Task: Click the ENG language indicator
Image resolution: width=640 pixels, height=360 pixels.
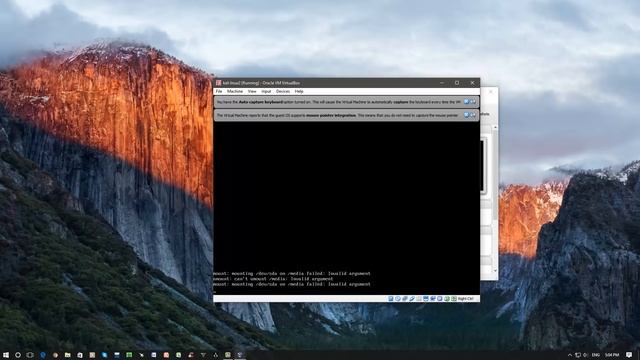Action: click(596, 355)
